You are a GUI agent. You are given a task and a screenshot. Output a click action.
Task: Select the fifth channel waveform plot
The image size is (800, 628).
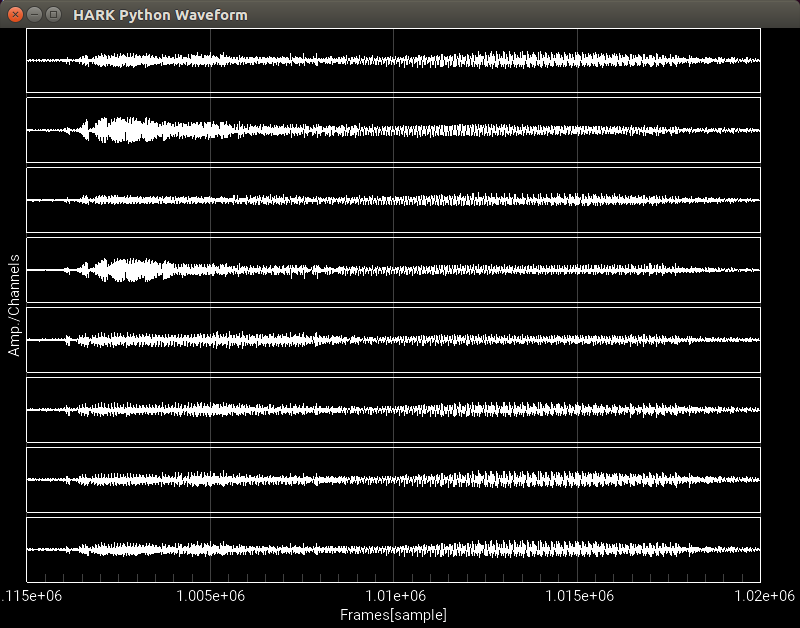(393, 340)
